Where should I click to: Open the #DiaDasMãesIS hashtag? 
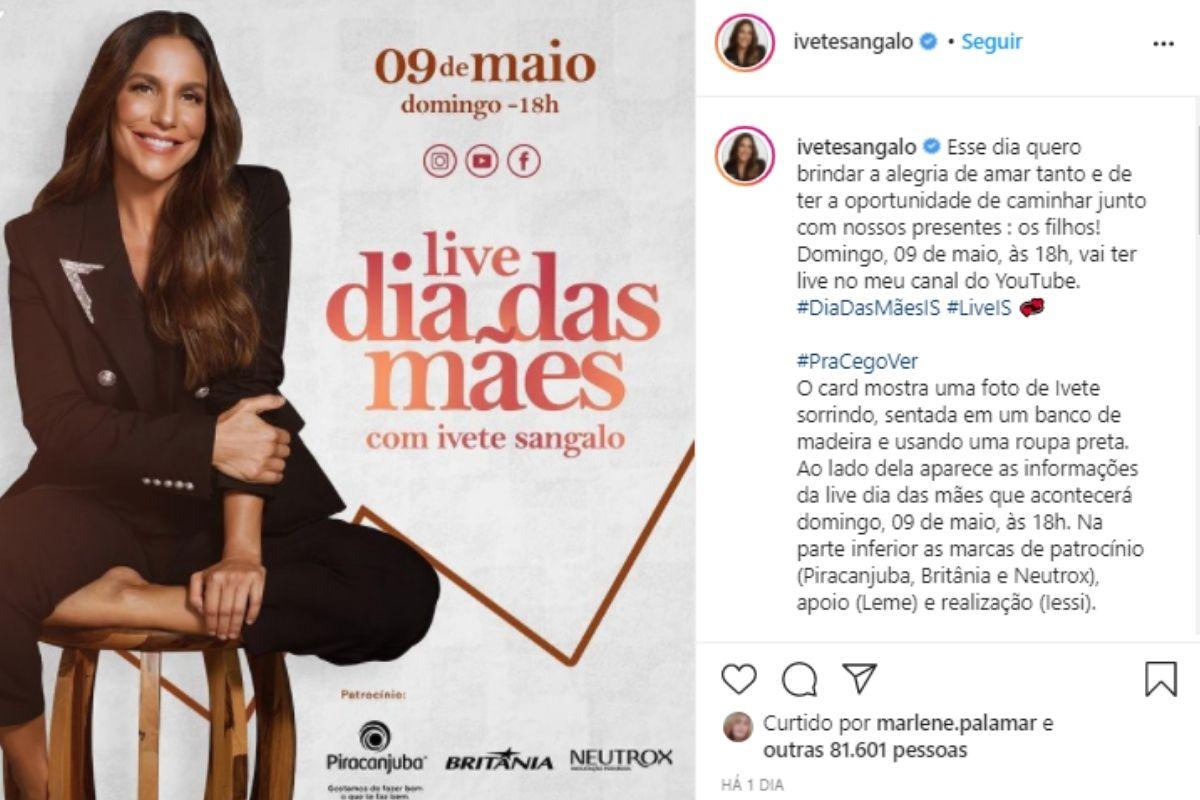pyautogui.click(x=867, y=309)
